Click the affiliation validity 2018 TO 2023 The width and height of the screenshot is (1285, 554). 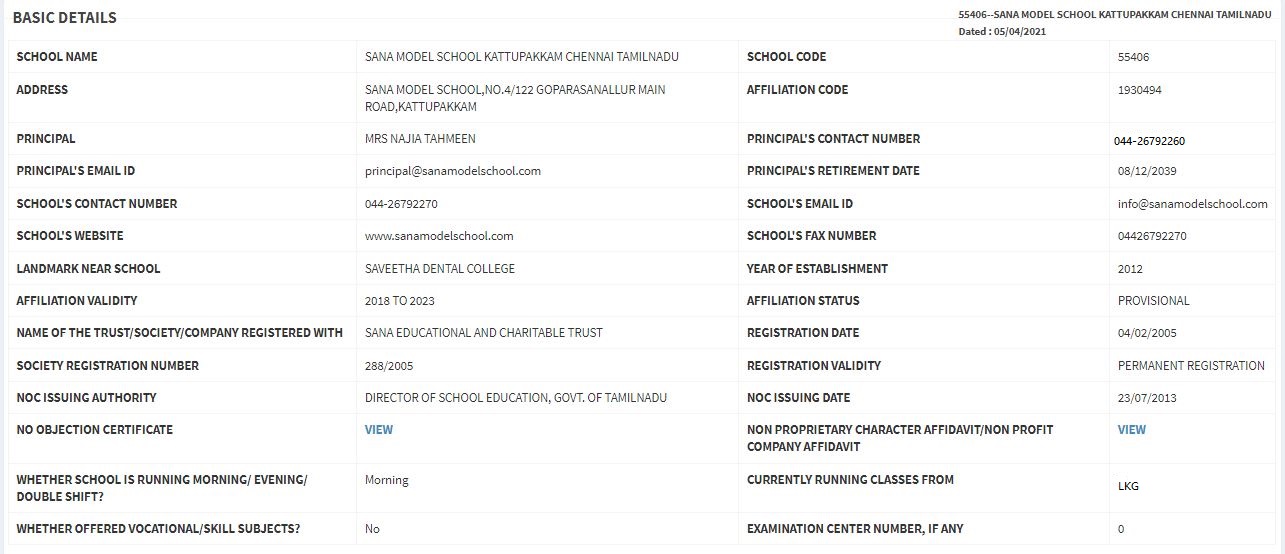click(x=400, y=301)
